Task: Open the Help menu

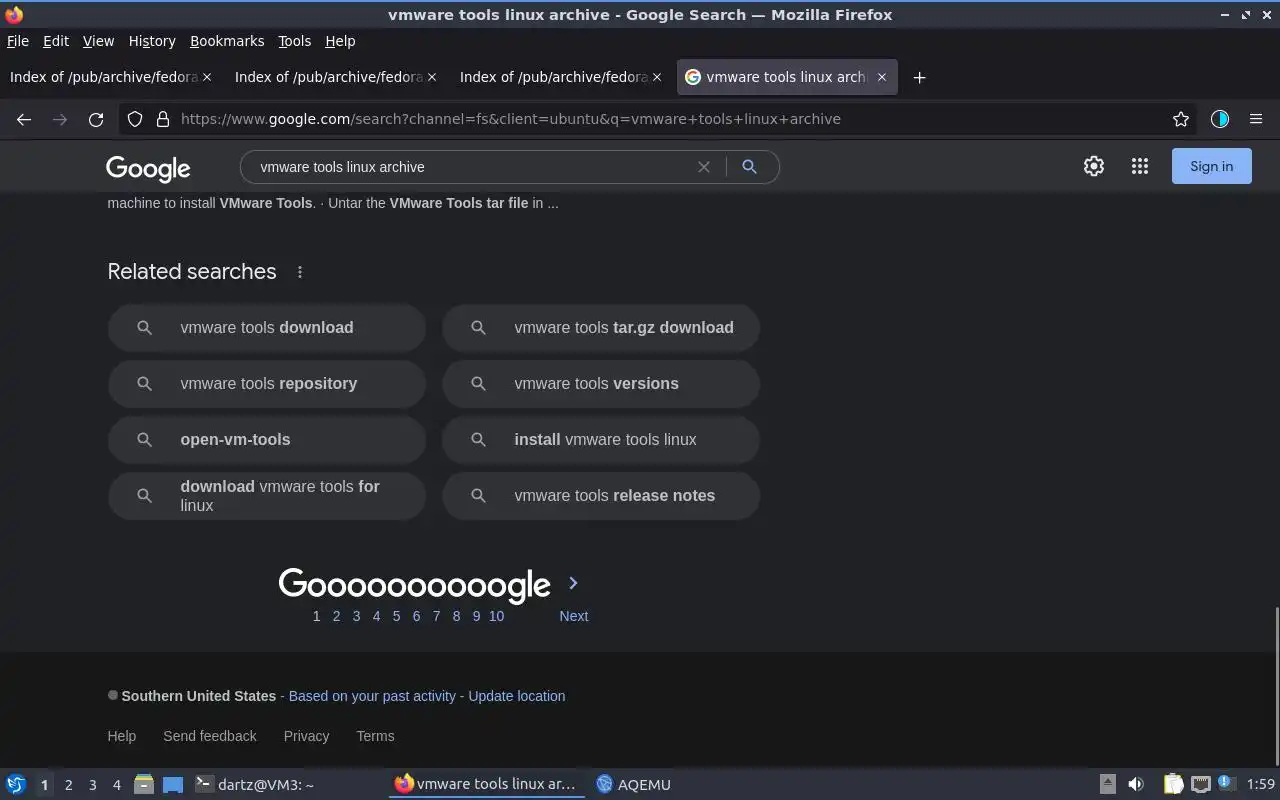Action: (x=340, y=41)
